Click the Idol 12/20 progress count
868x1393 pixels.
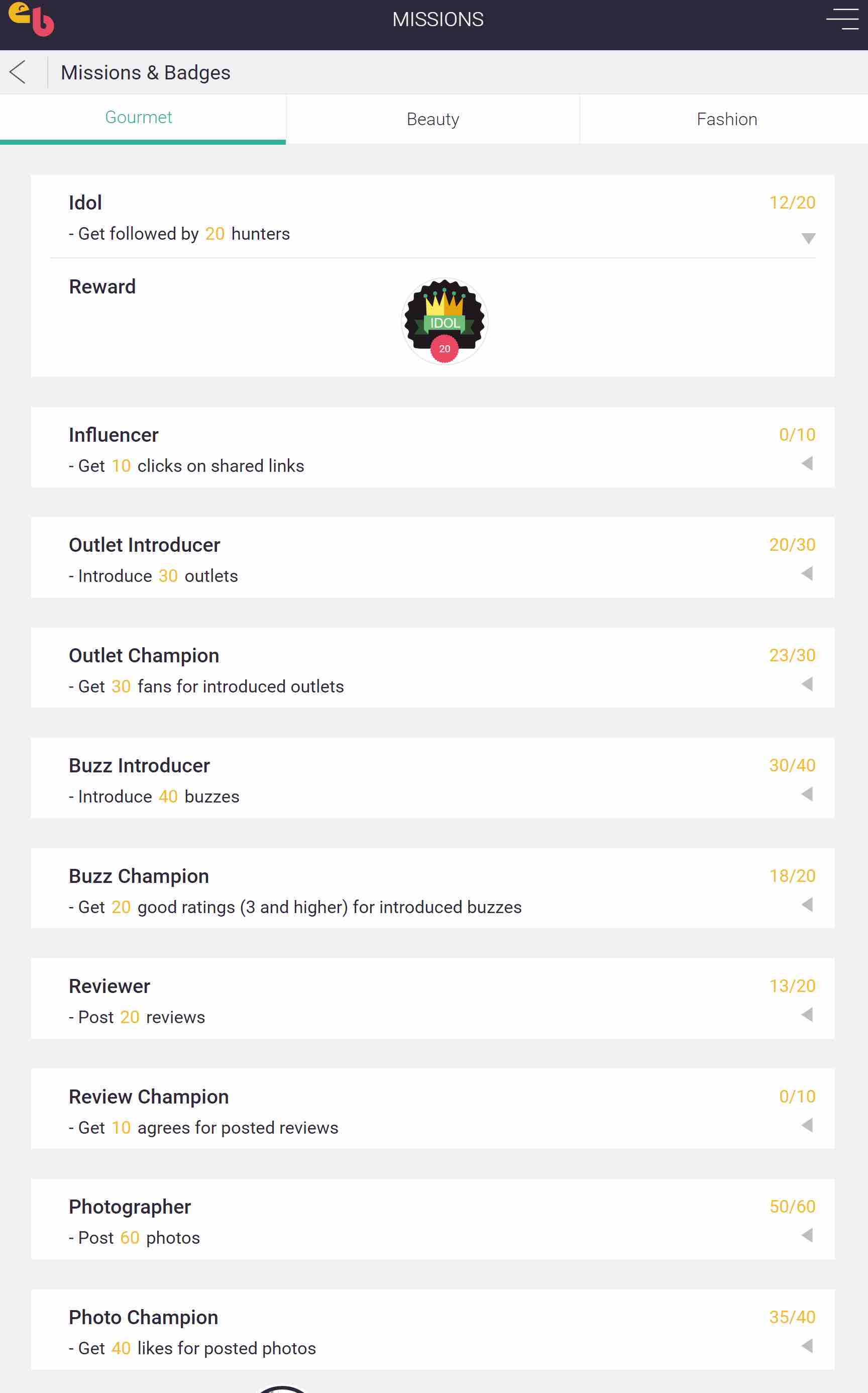792,203
